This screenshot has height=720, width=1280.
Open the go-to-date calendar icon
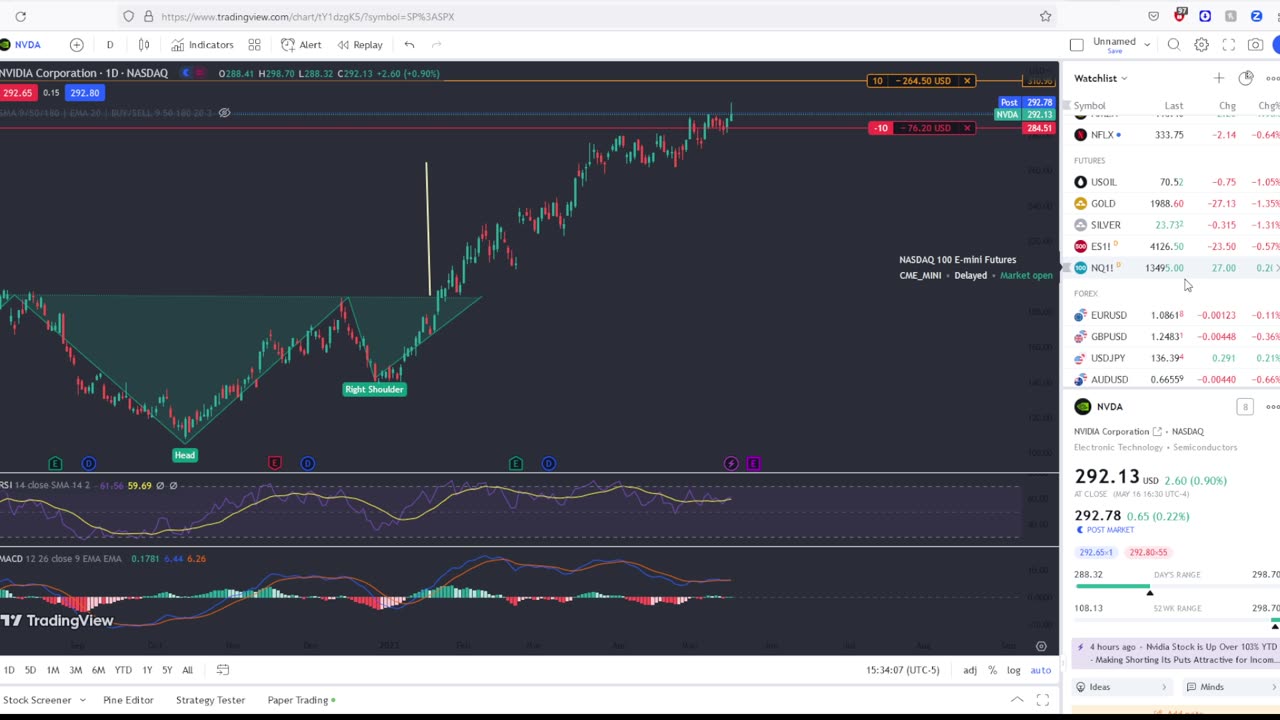tap(223, 670)
